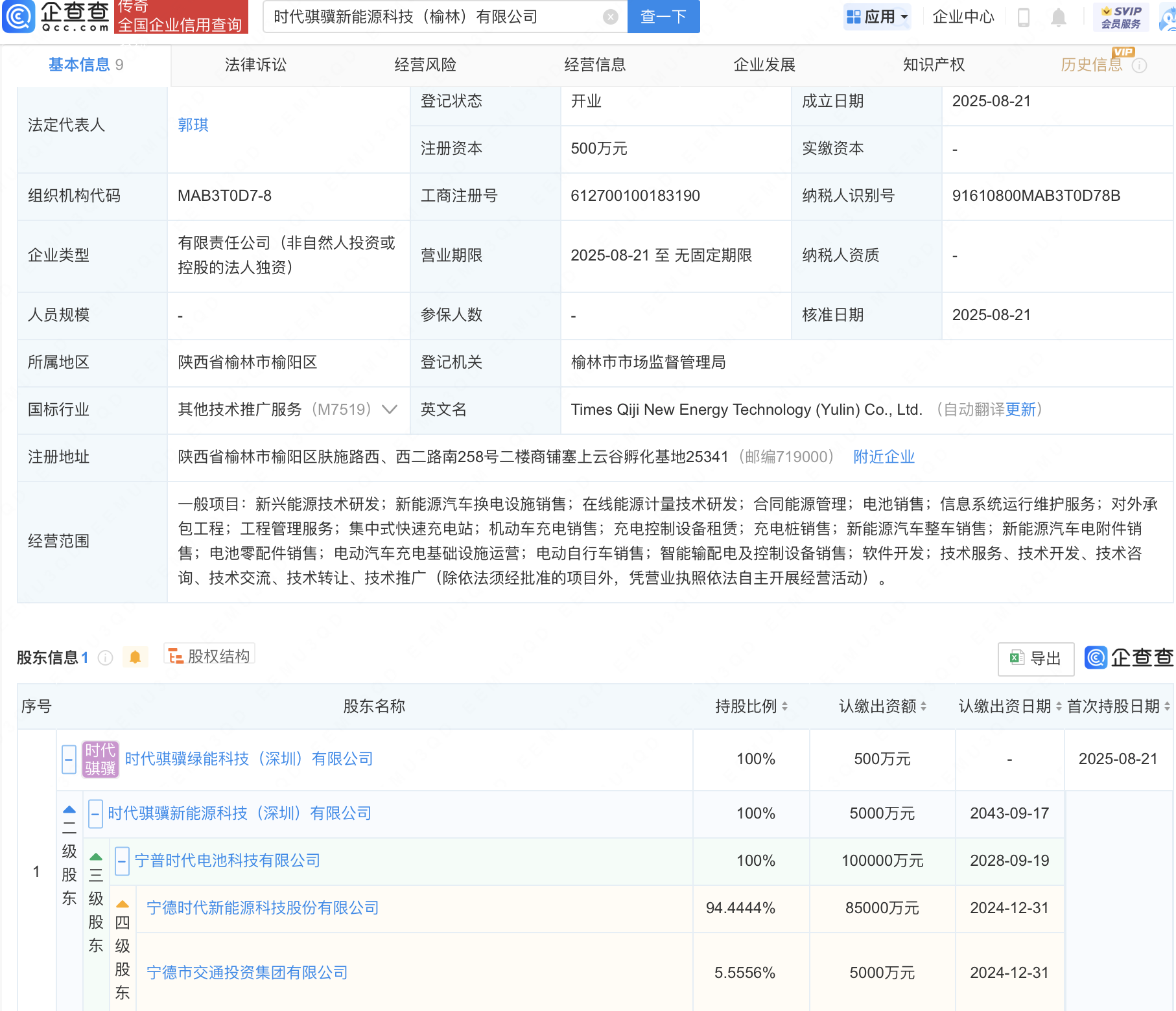
Task: Click the 查一下 search button
Action: pyautogui.click(x=663, y=17)
